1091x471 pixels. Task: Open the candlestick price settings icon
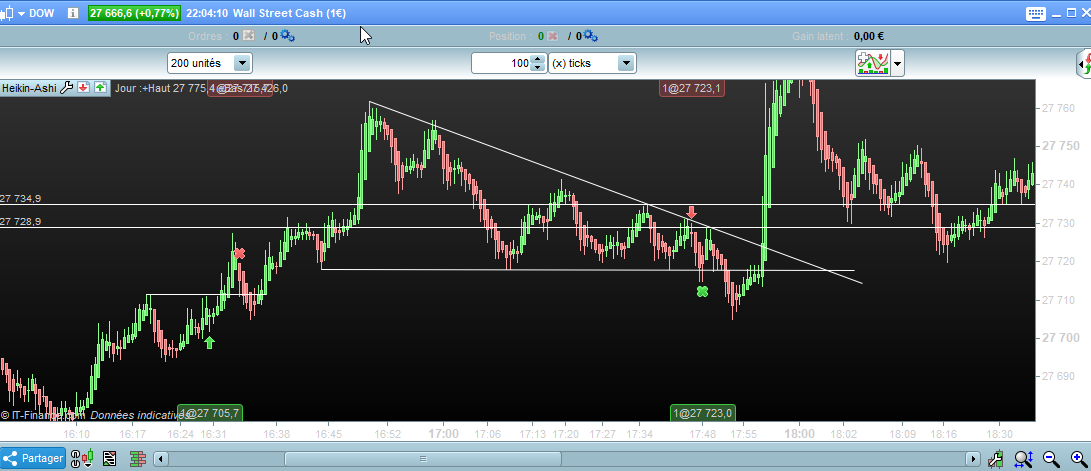click(86, 458)
